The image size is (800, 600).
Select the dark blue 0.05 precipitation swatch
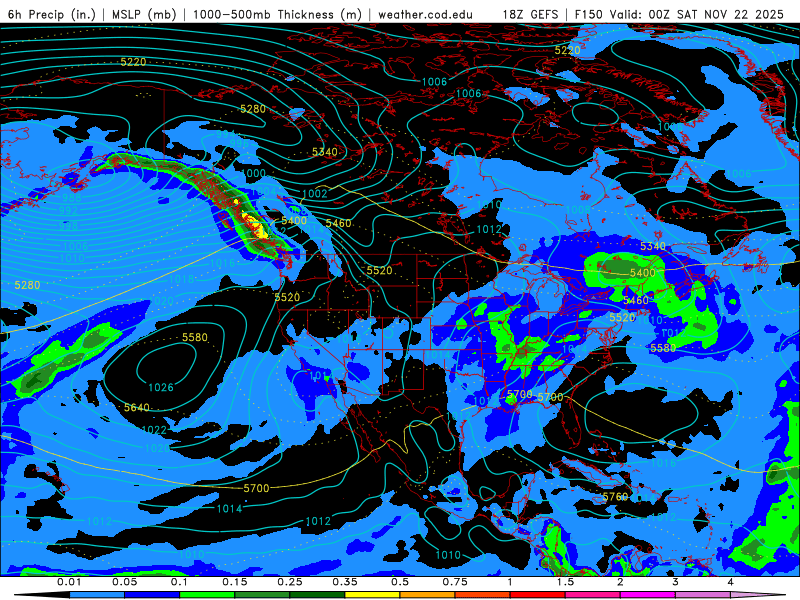point(152,595)
